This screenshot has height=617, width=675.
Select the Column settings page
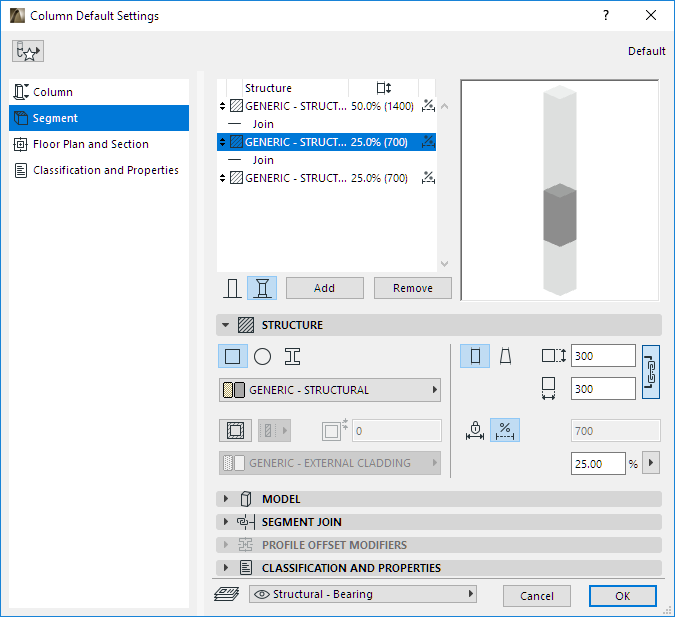tap(99, 92)
